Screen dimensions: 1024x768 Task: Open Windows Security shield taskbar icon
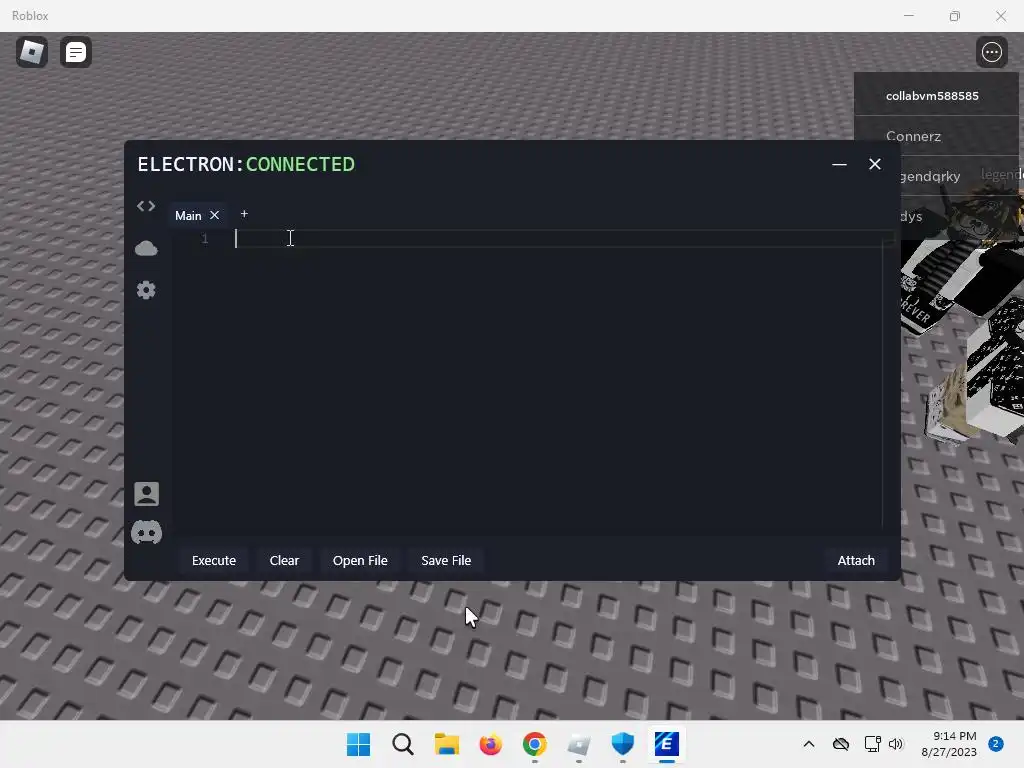click(x=622, y=744)
